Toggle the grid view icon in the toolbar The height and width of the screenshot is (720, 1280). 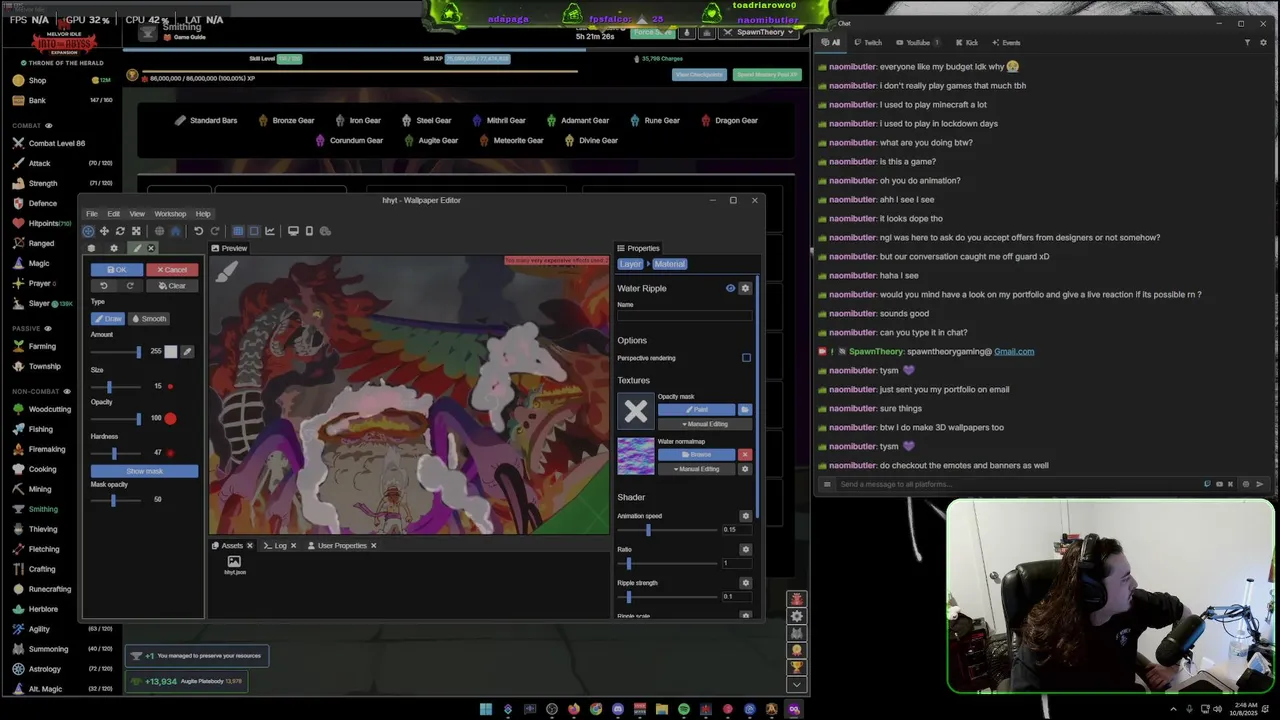238,231
